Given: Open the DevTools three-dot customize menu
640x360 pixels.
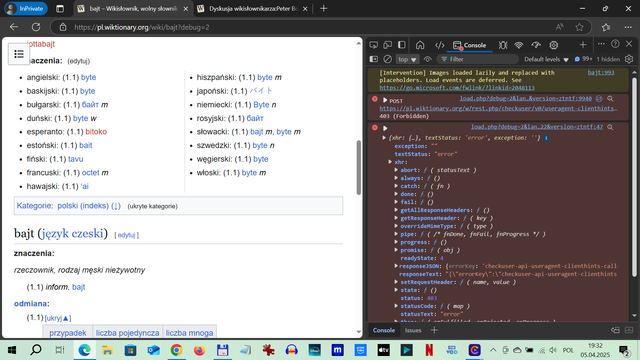Looking at the screenshot, I should 601,44.
